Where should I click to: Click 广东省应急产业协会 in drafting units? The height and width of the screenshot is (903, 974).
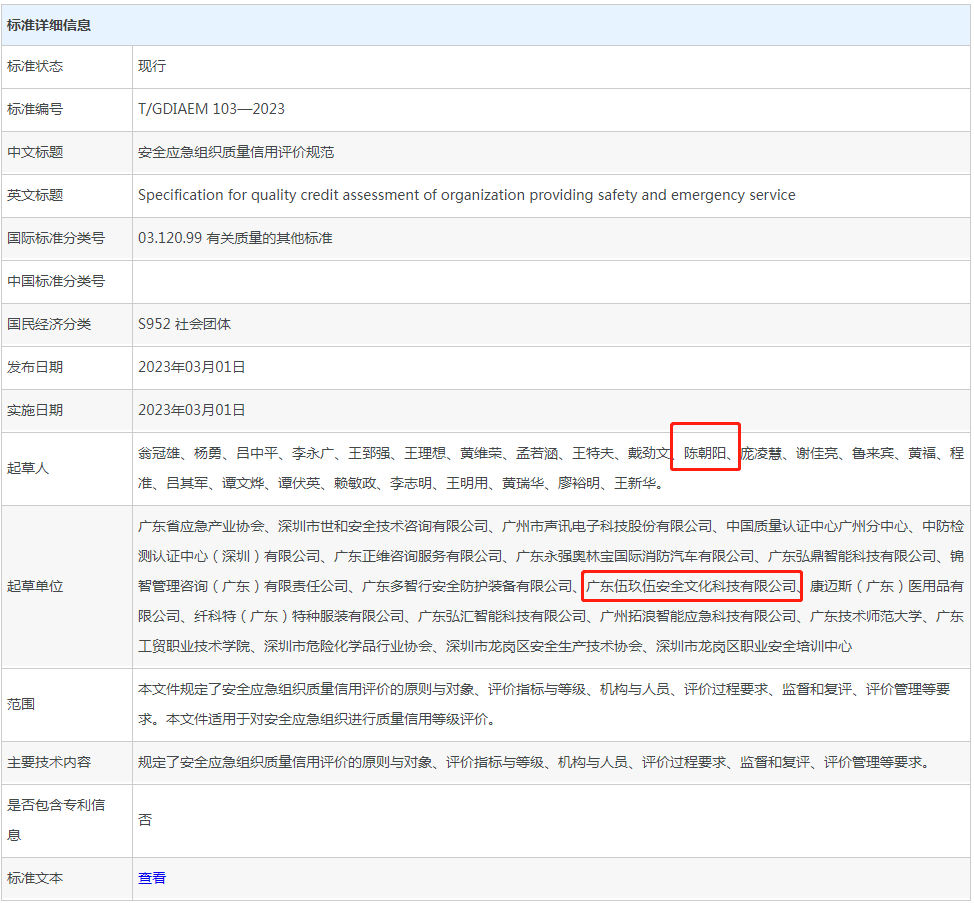click(201, 526)
